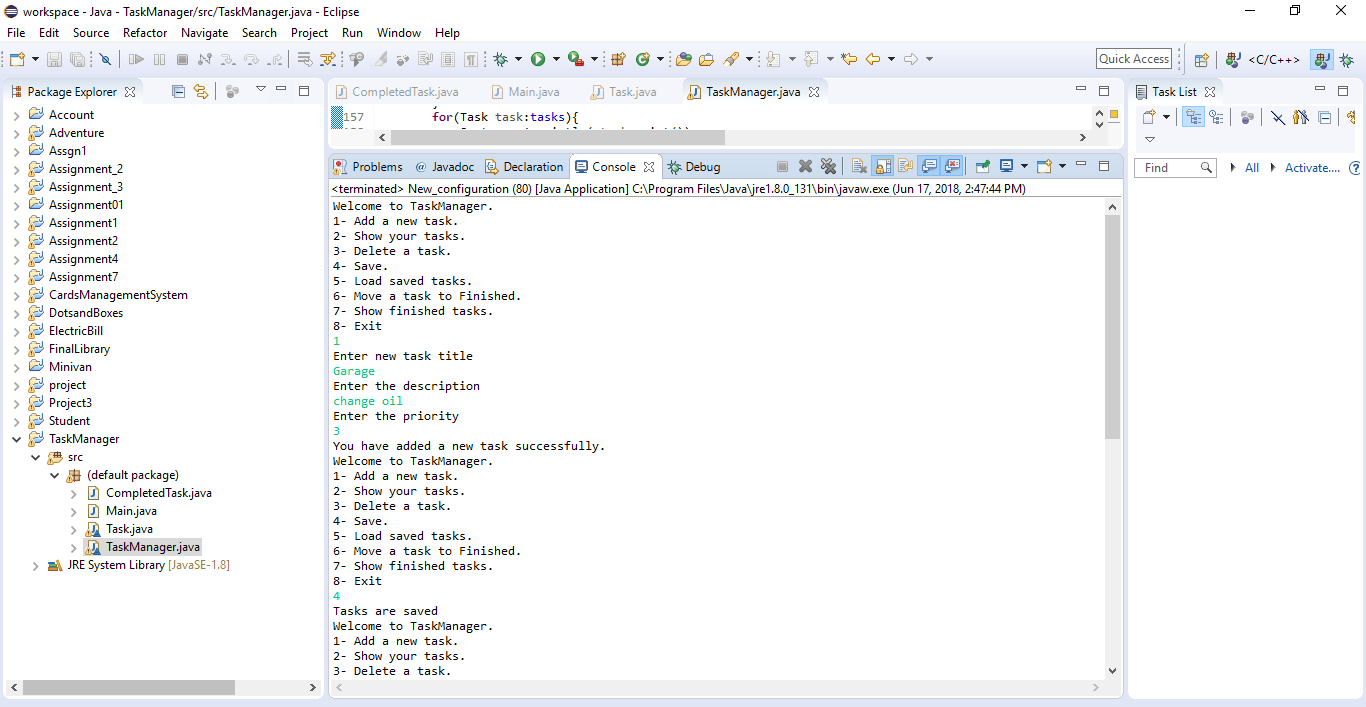This screenshot has height=707, width=1366.
Task: Open the Window menu
Action: tap(399, 32)
